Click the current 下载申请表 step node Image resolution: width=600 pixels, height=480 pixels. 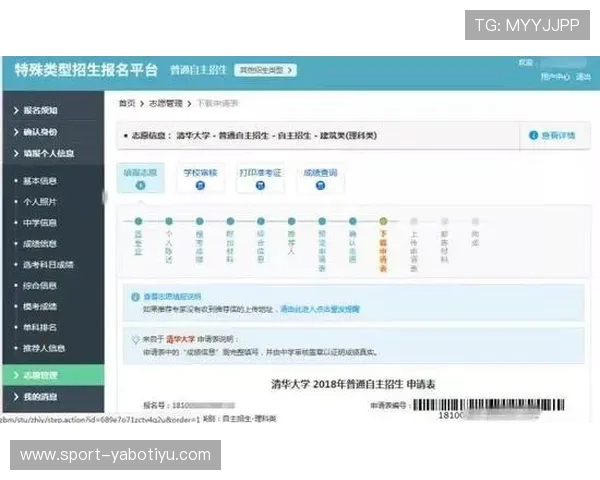click(383, 221)
